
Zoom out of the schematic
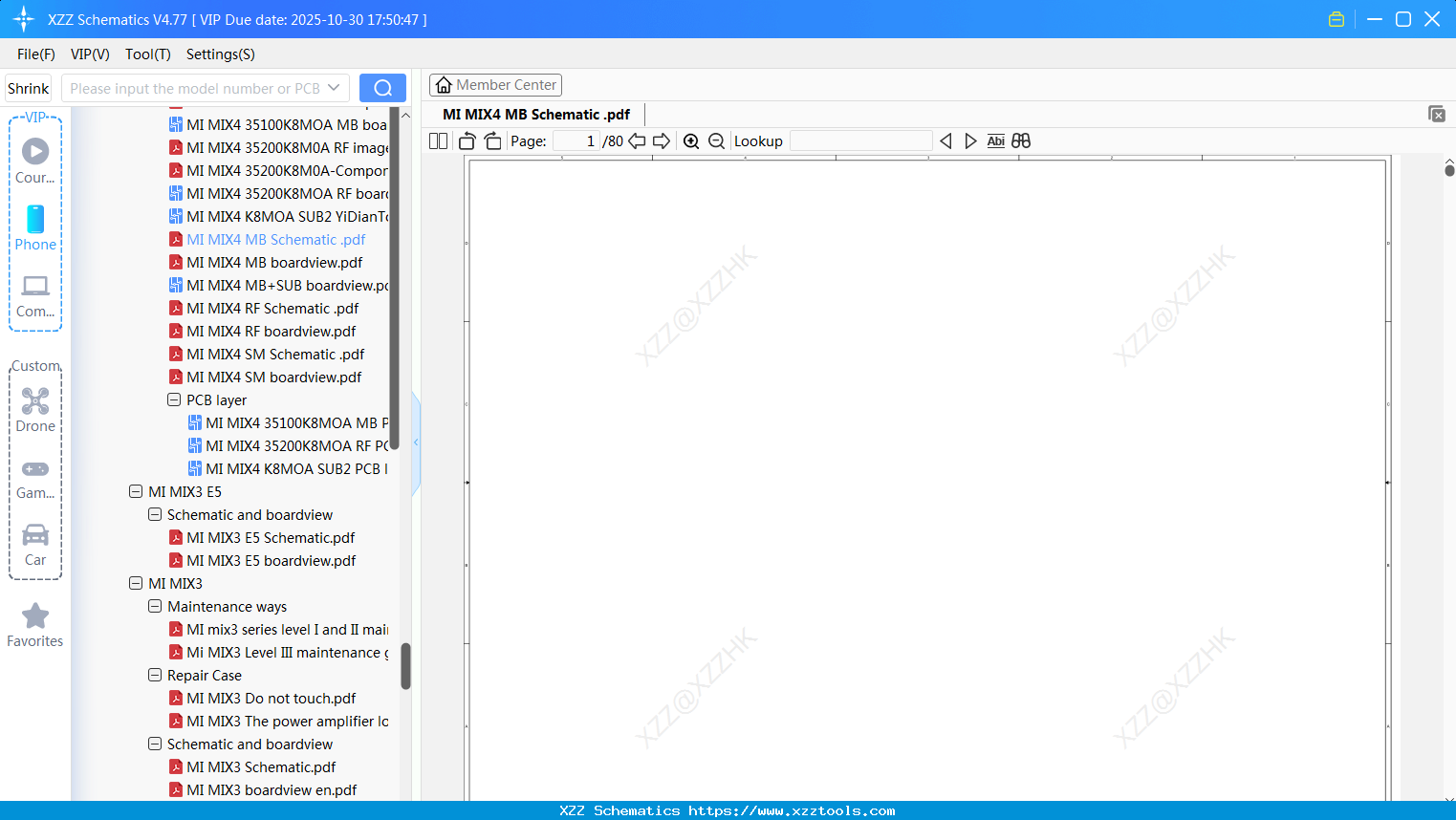tap(716, 141)
